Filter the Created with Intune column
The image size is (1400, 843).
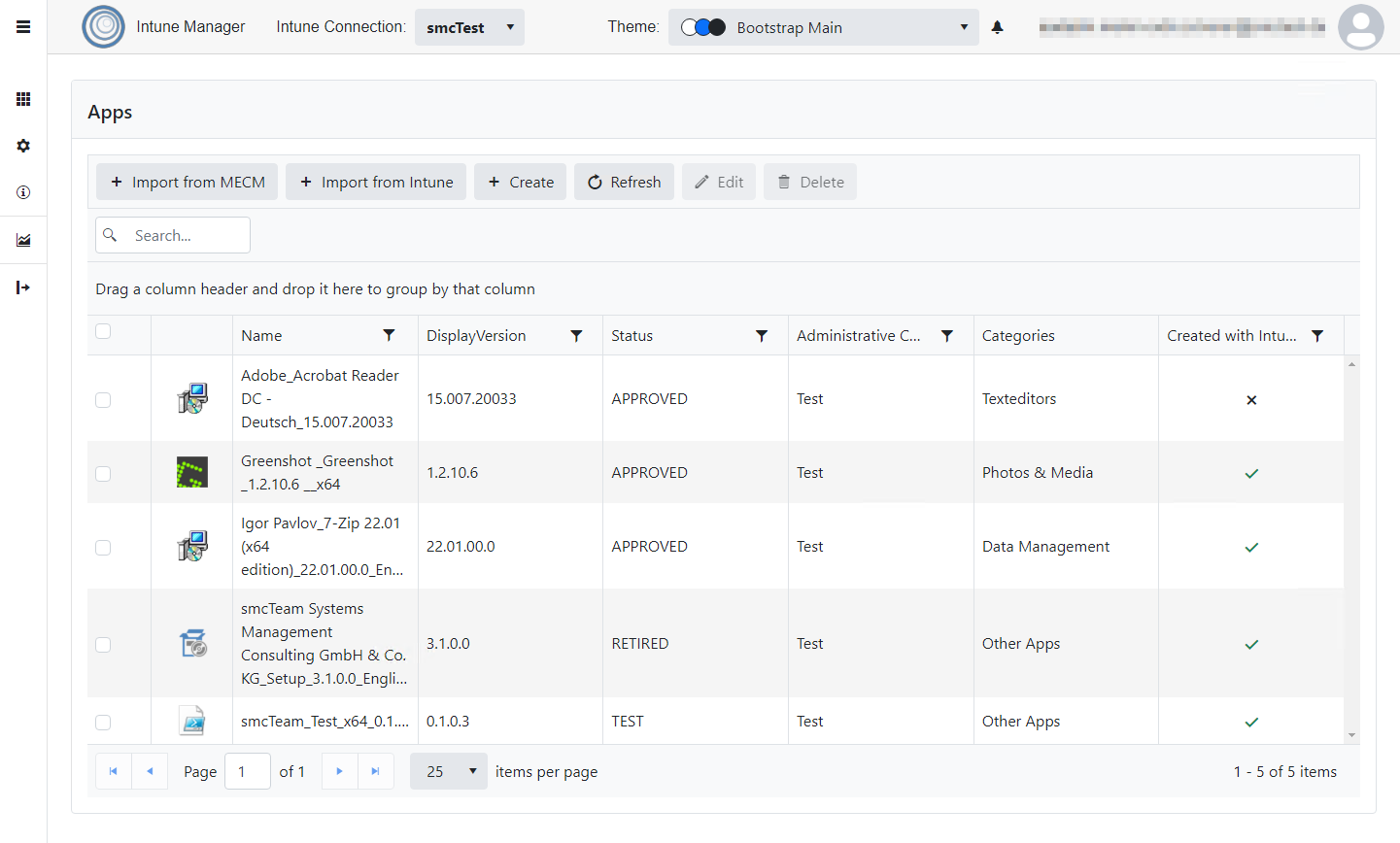click(1317, 335)
